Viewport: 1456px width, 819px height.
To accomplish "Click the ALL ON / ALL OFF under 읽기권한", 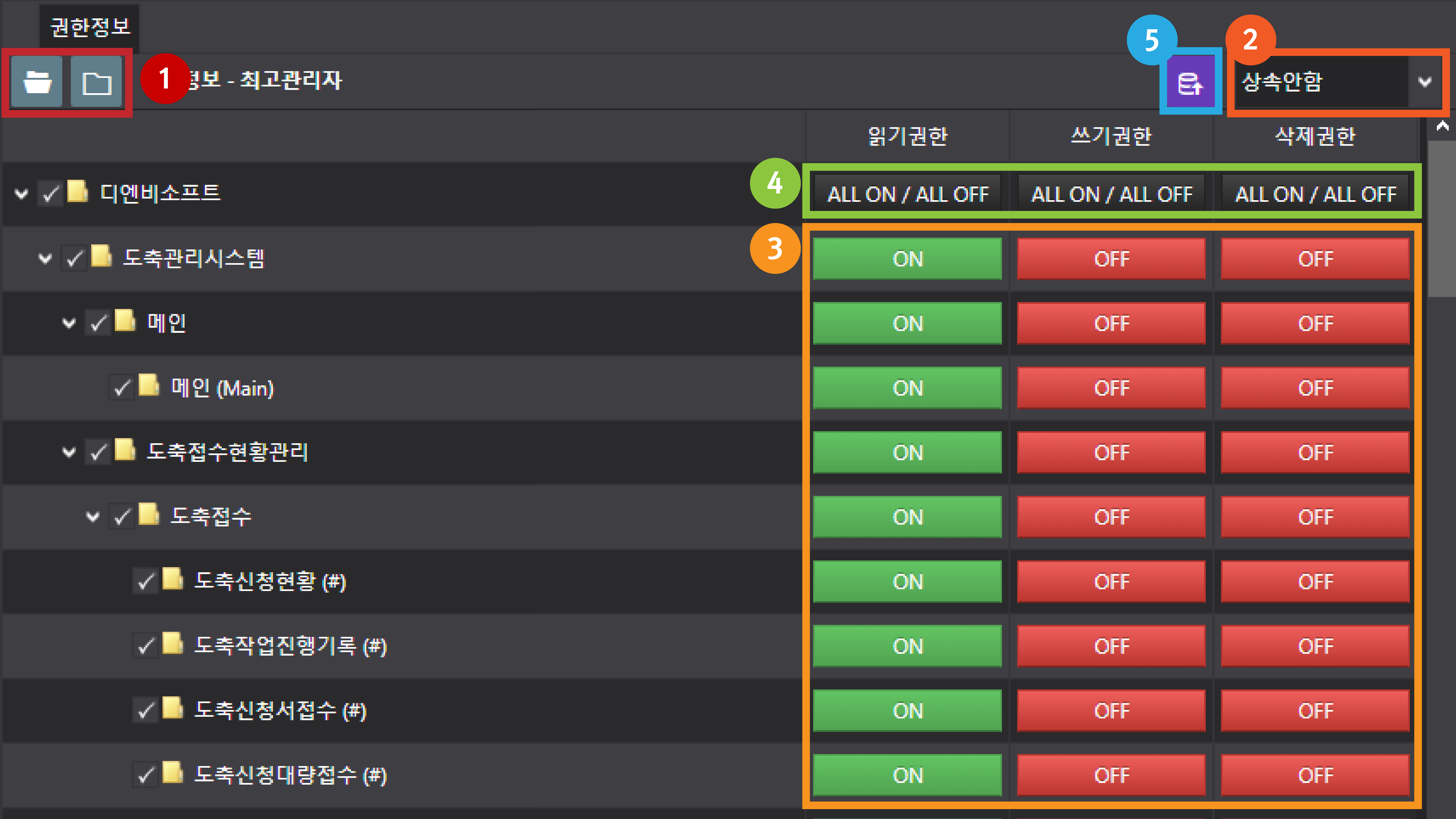I will [x=907, y=194].
